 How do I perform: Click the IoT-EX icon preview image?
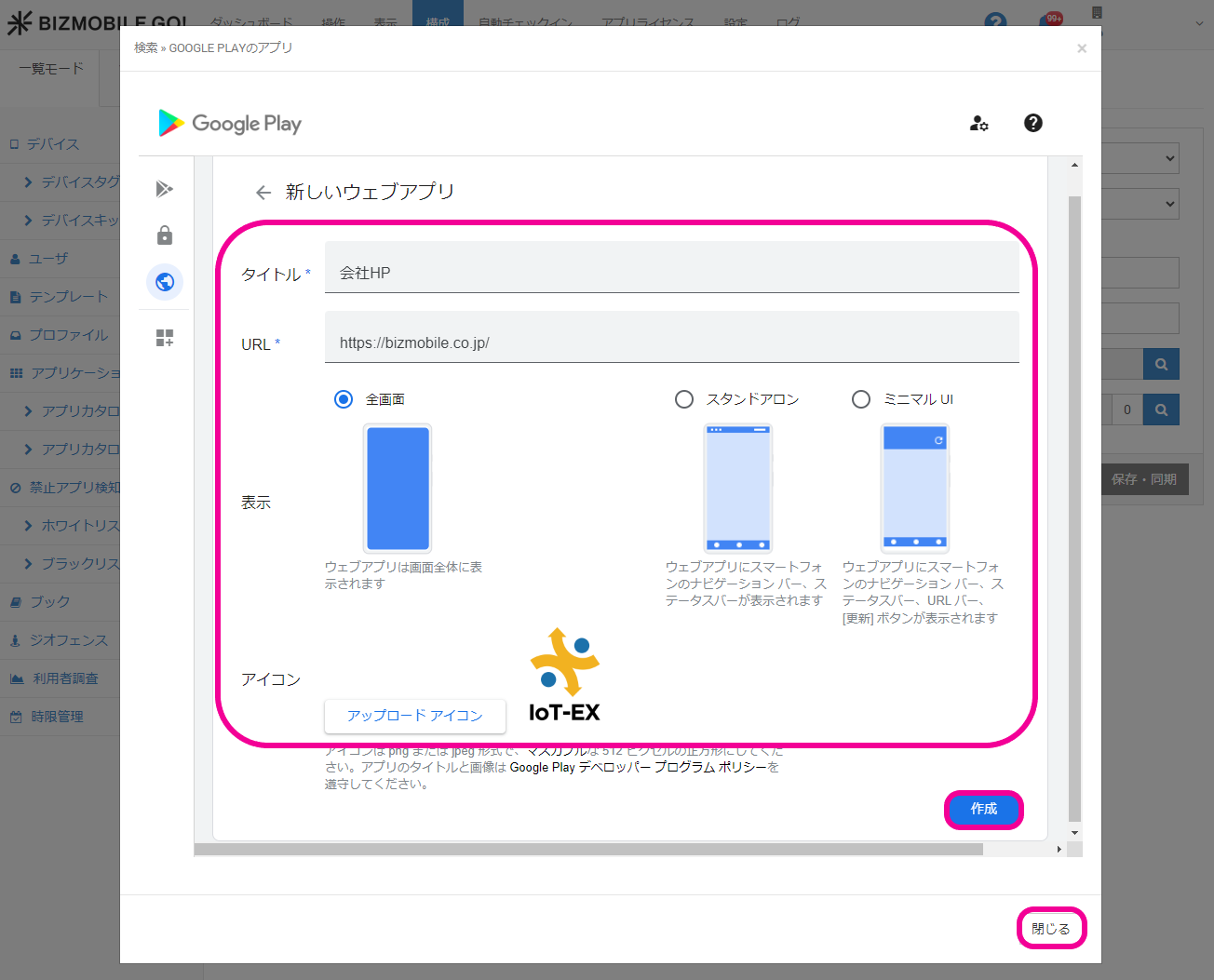[564, 676]
